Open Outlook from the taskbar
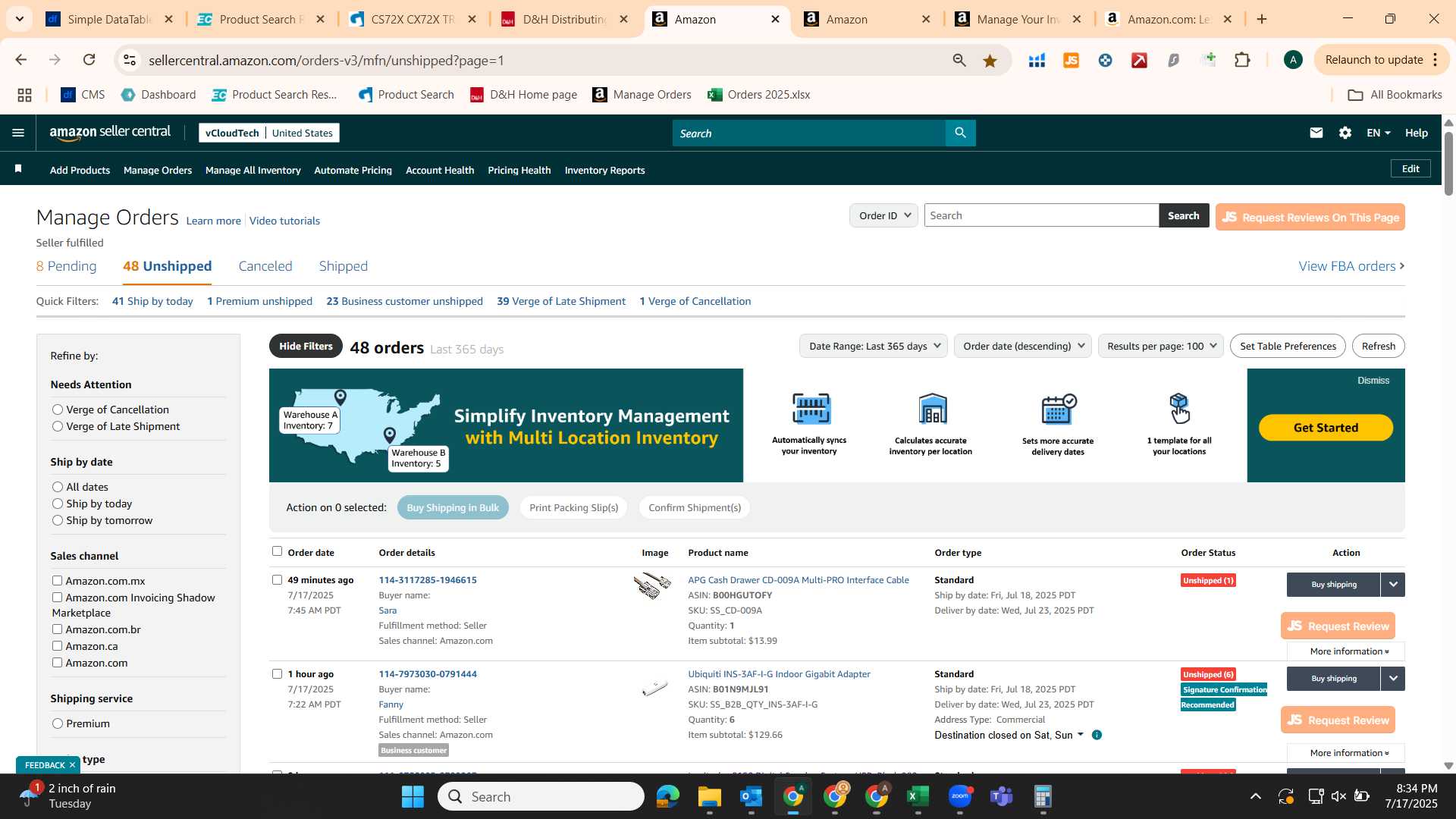 [751, 796]
